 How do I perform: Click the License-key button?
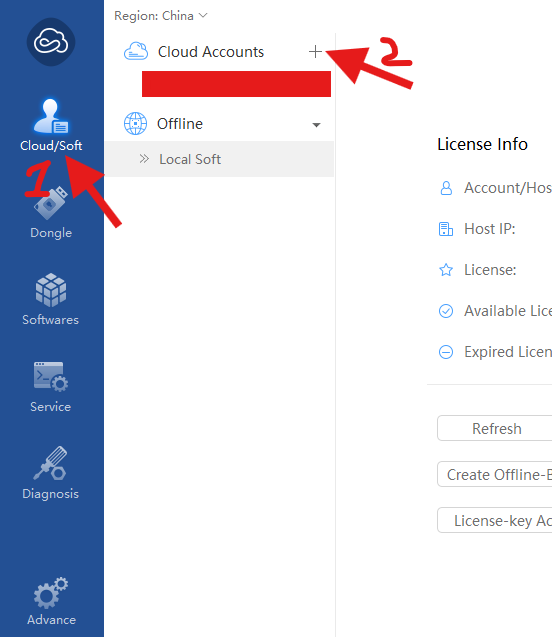[x=495, y=520]
